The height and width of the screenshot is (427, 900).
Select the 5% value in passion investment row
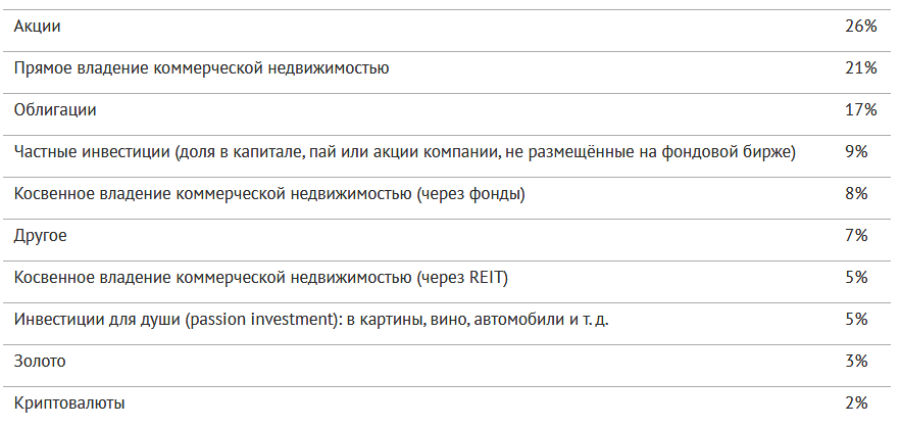[856, 320]
